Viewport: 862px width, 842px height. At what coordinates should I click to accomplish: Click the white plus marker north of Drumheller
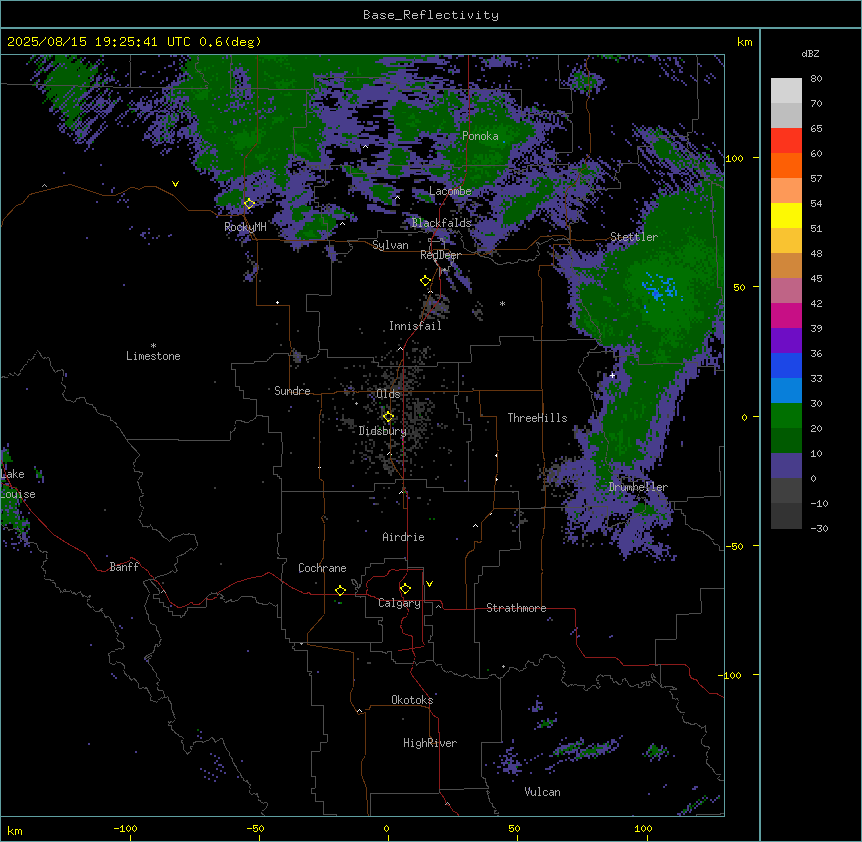(612, 375)
